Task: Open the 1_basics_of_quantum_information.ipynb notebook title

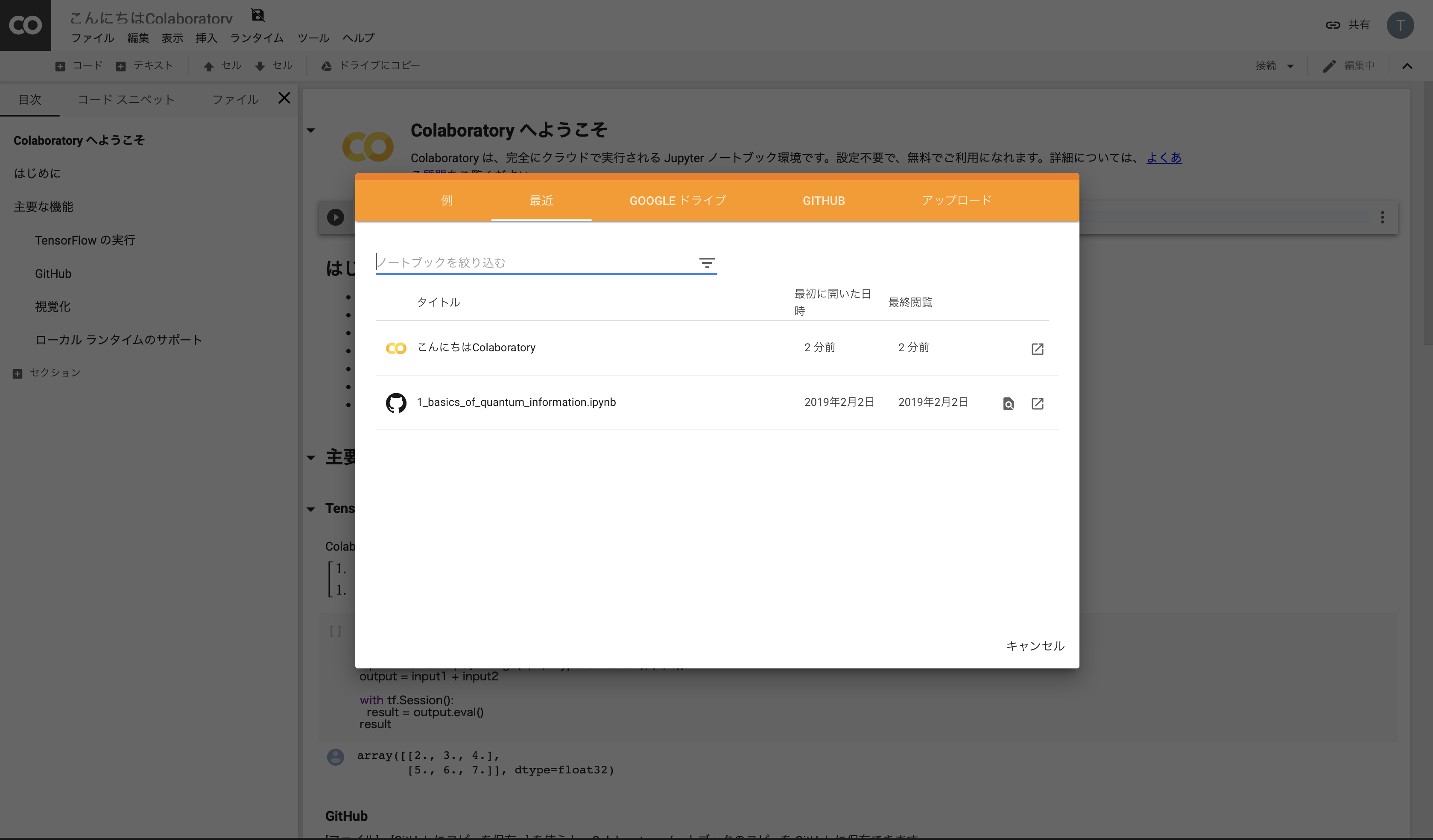Action: tap(516, 402)
